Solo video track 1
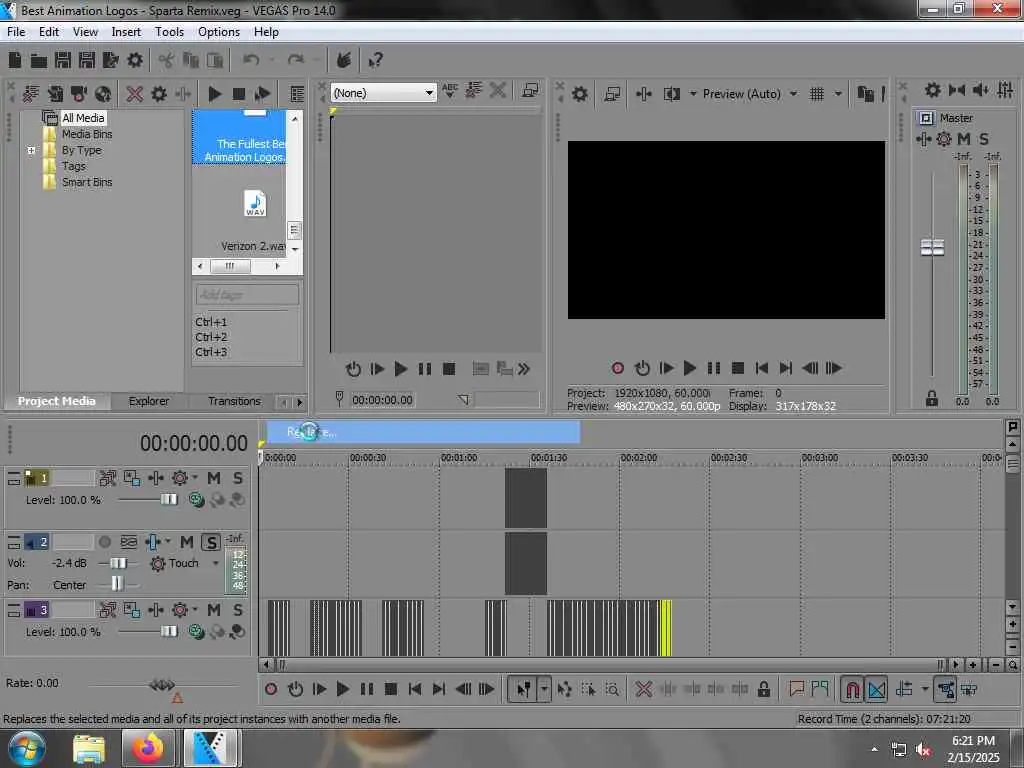Screen dimensions: 1024x768 coord(238,479)
